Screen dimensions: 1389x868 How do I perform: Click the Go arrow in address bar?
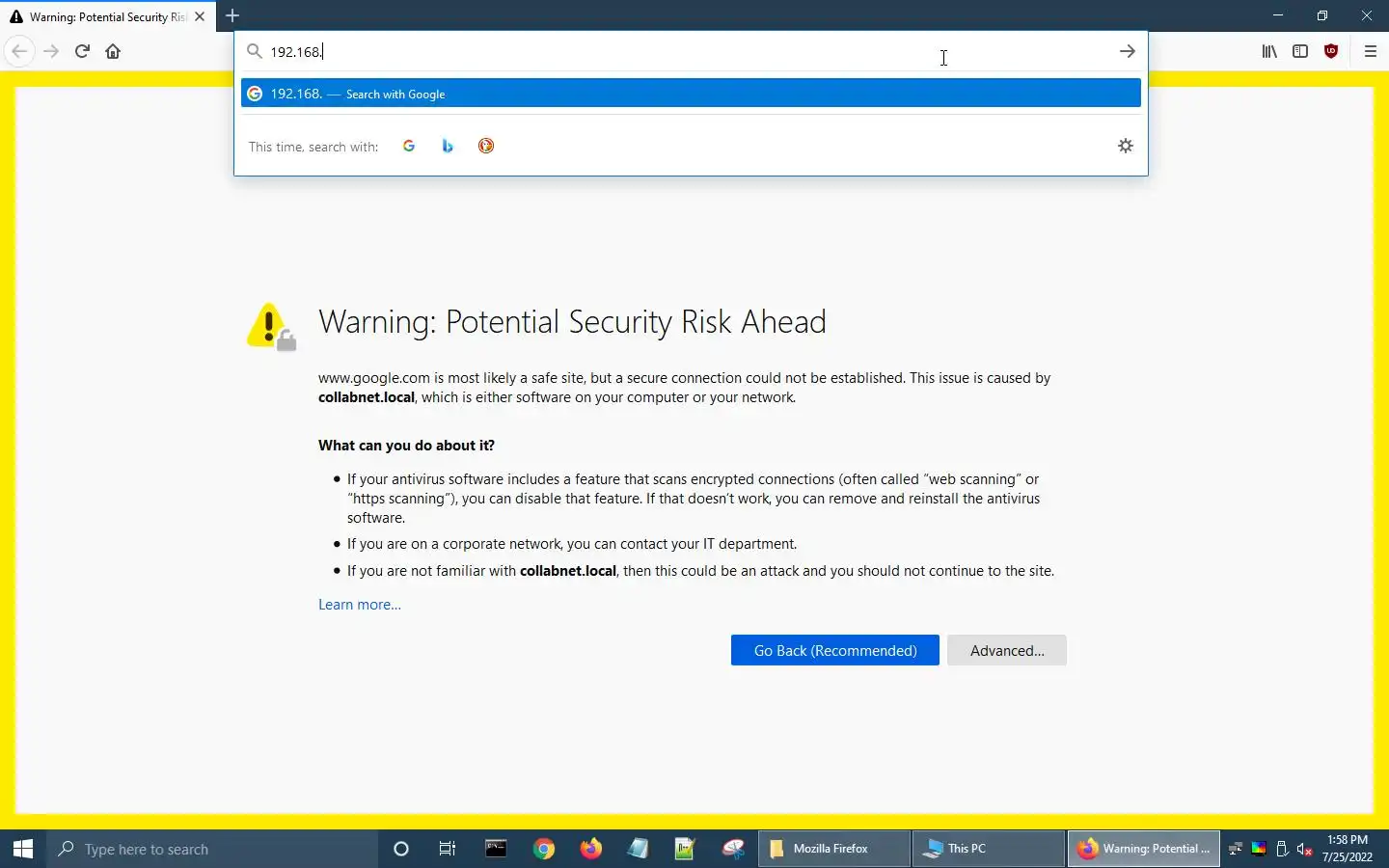click(x=1128, y=51)
